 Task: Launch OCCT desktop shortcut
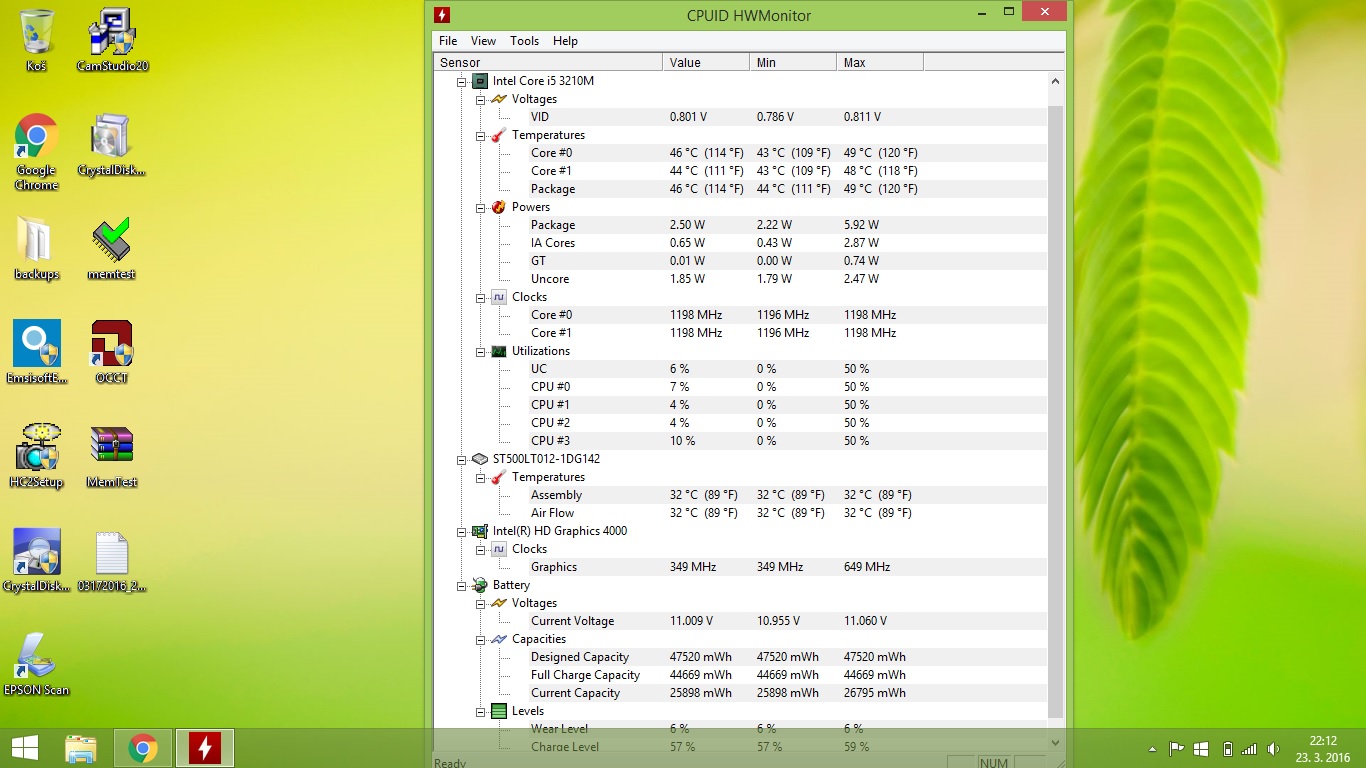click(112, 353)
